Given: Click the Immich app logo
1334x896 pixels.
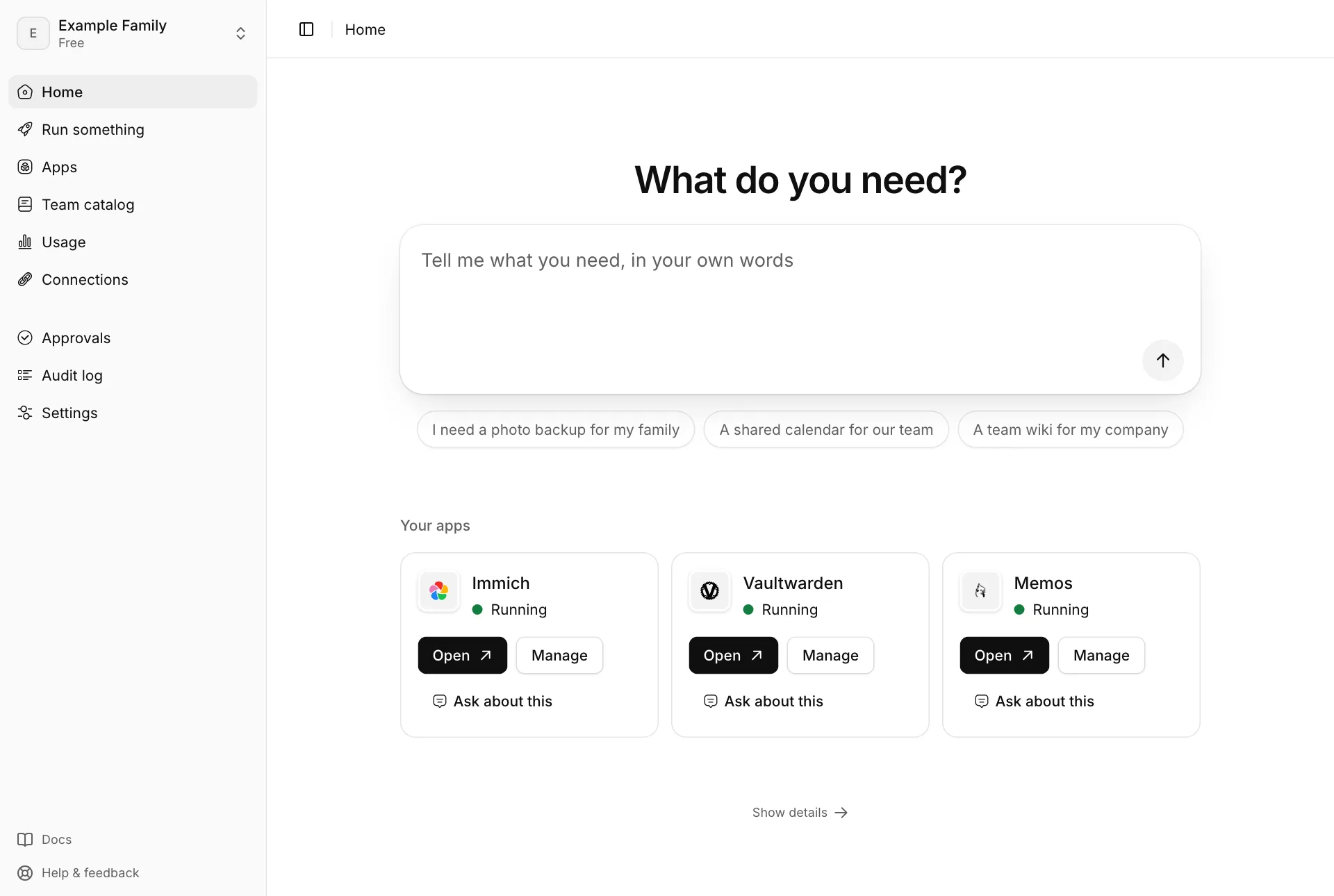Looking at the screenshot, I should pos(438,591).
